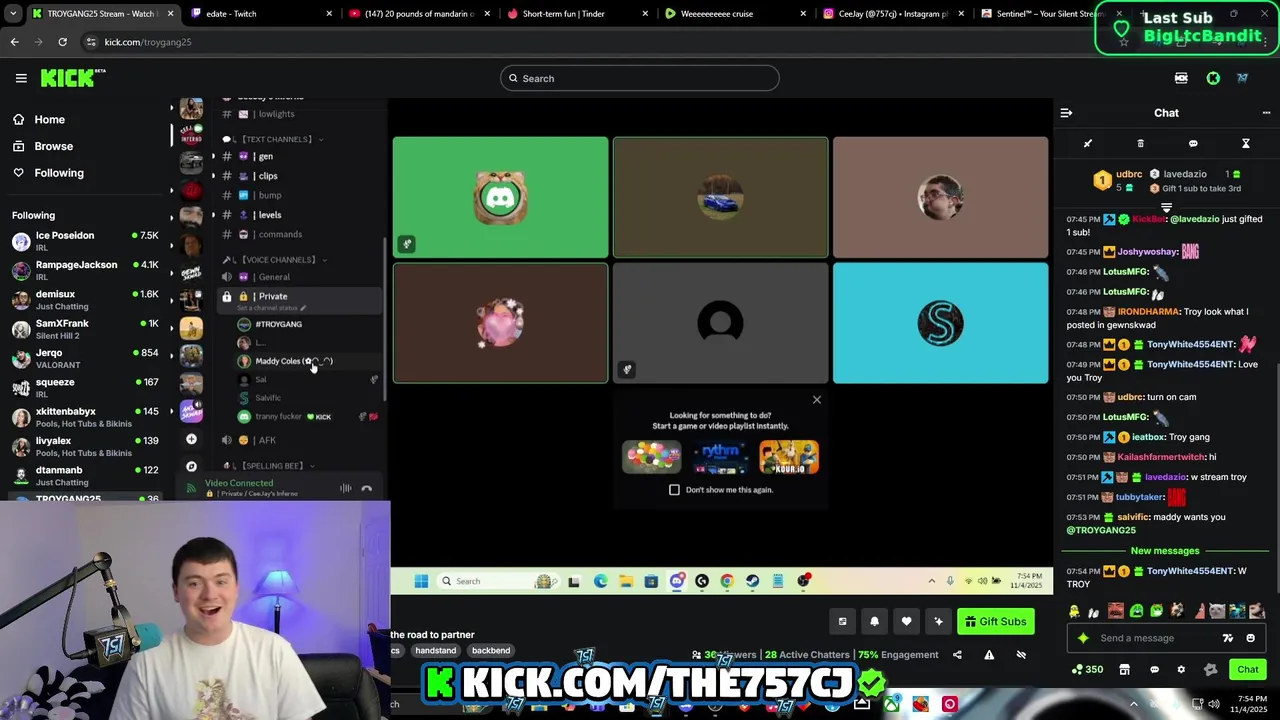Click the hidden-eye icon below stream
This screenshot has height=720, width=1280.
pos(1021,655)
